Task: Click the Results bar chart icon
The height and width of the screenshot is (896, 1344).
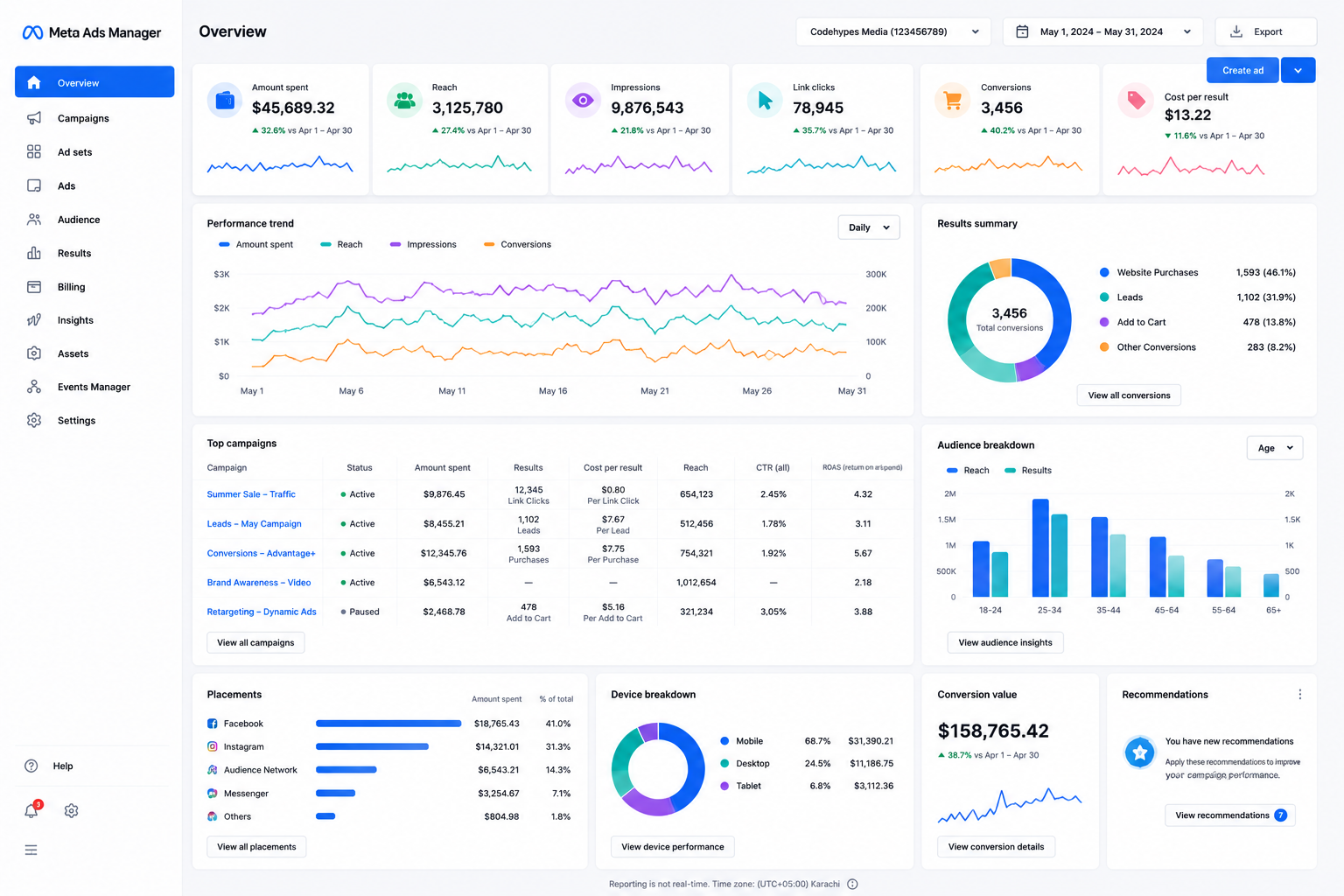Action: click(34, 253)
